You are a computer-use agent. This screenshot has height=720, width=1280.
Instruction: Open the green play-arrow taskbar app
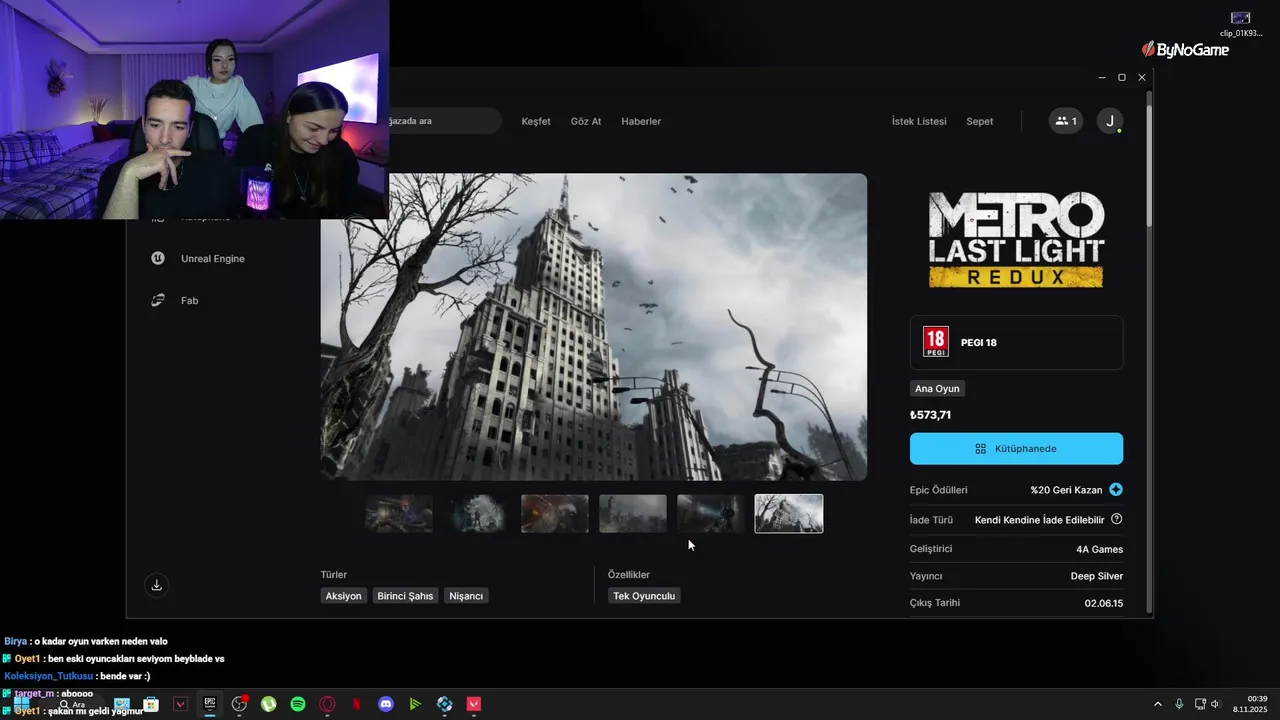tap(415, 704)
